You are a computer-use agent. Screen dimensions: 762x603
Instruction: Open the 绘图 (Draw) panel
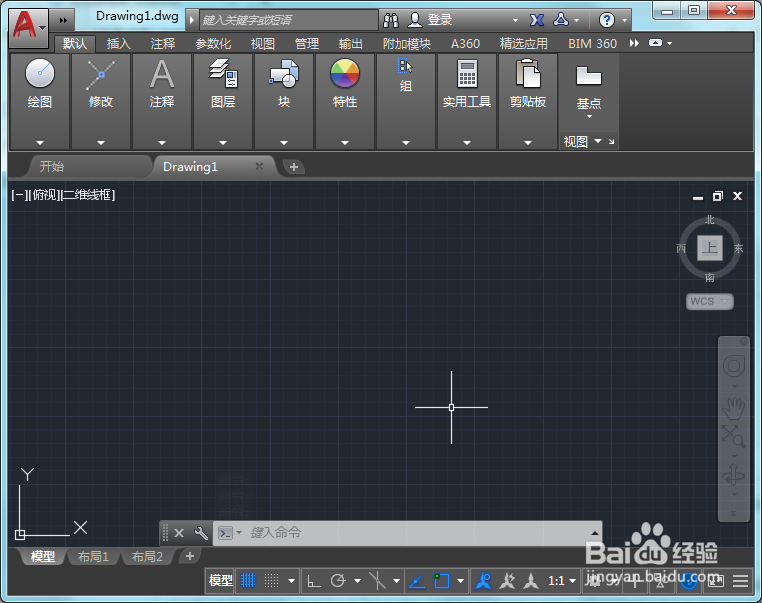40,83
